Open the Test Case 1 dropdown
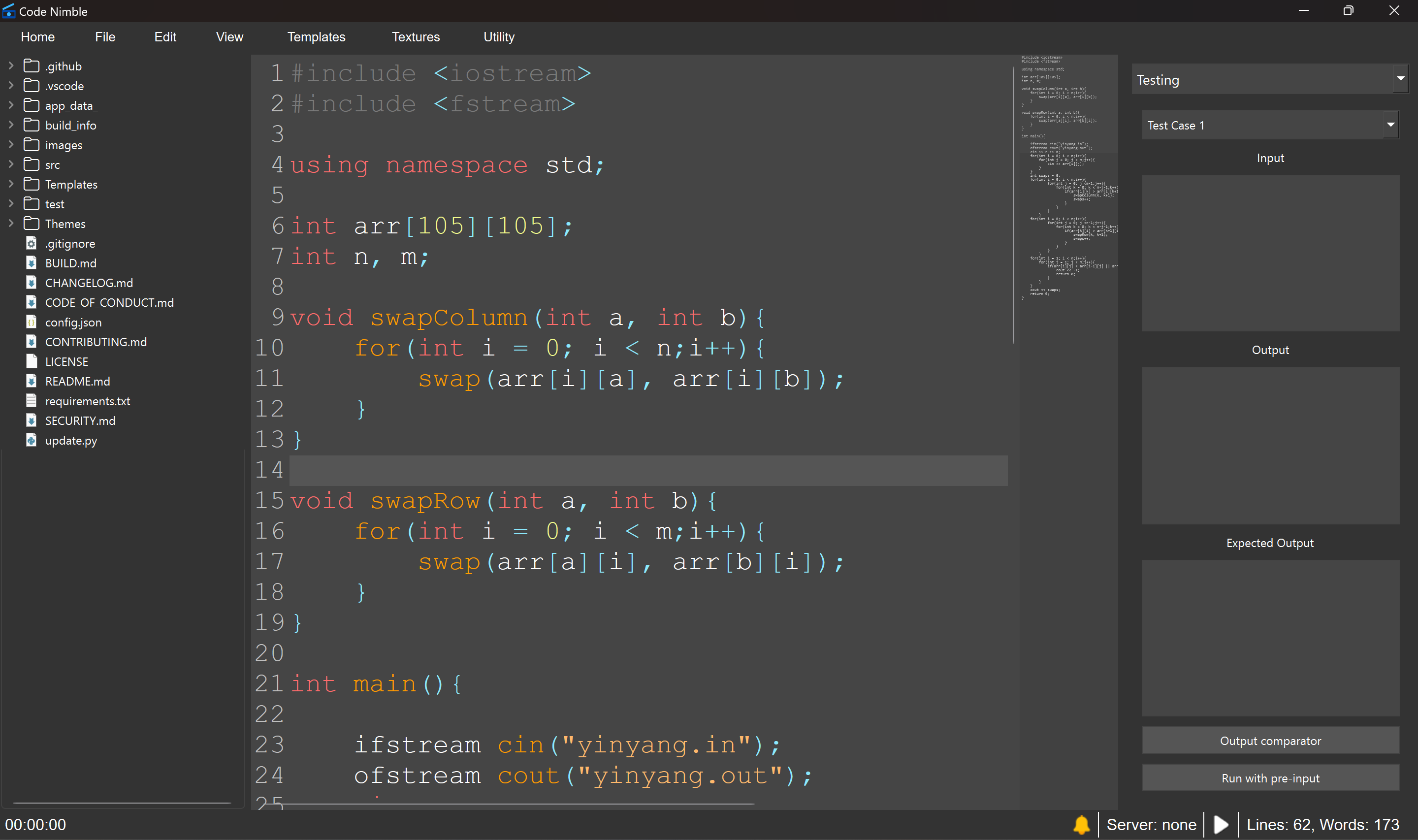This screenshot has height=840, width=1418. [1390, 125]
